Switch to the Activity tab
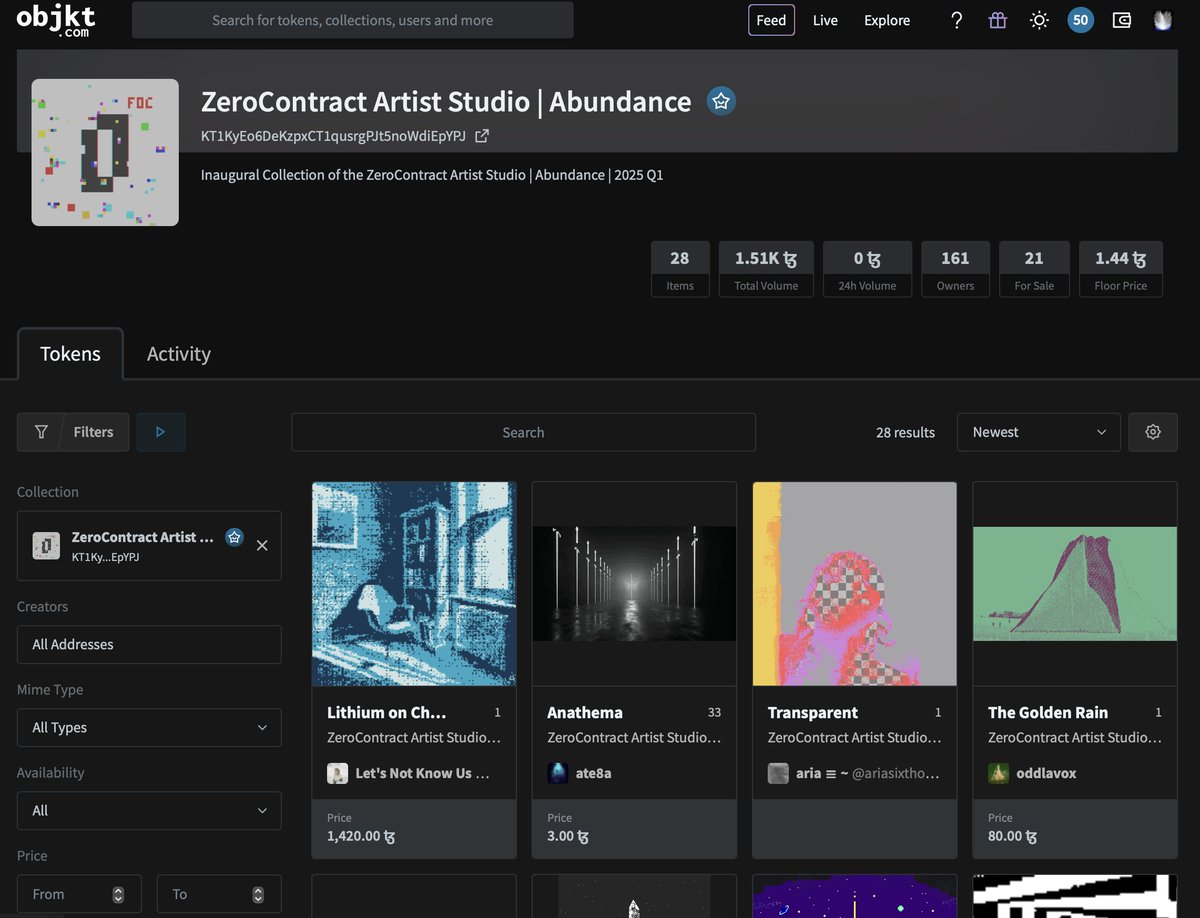Image resolution: width=1200 pixels, height=918 pixels. click(x=179, y=354)
